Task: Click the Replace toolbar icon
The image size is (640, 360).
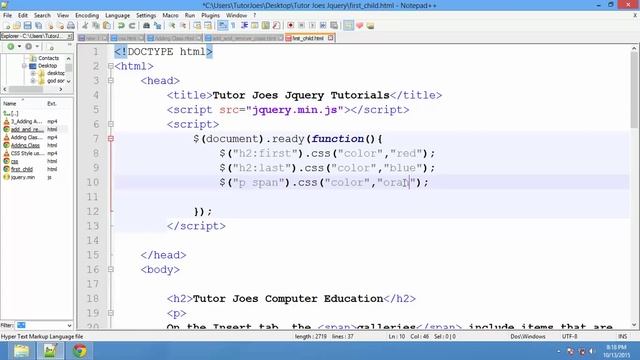Action: point(157,26)
